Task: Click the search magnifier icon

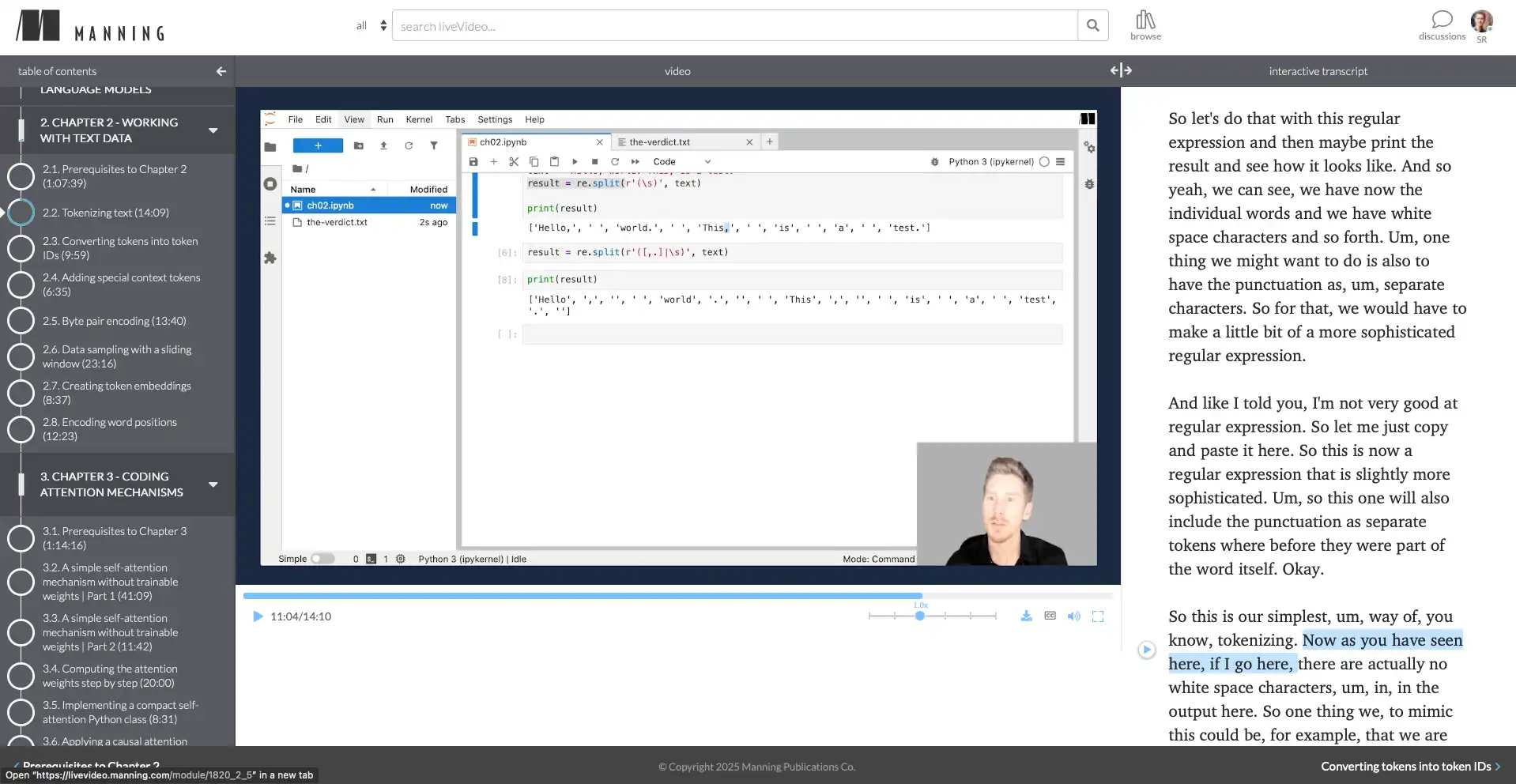Action: [x=1093, y=24]
